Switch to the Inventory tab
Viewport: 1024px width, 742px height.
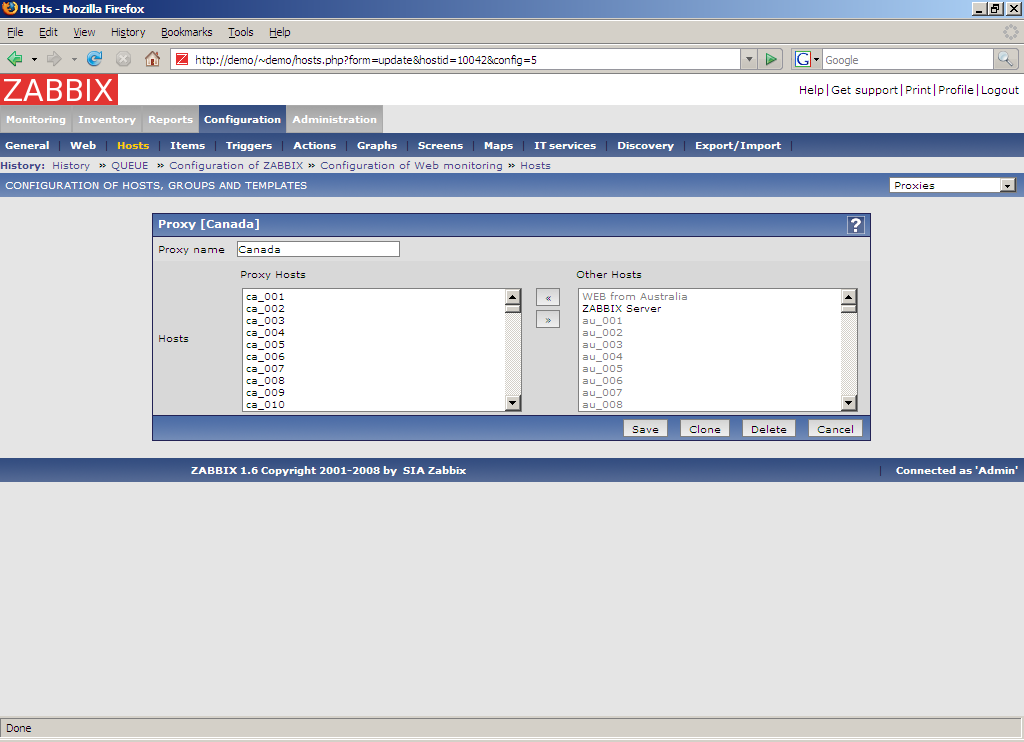click(107, 120)
